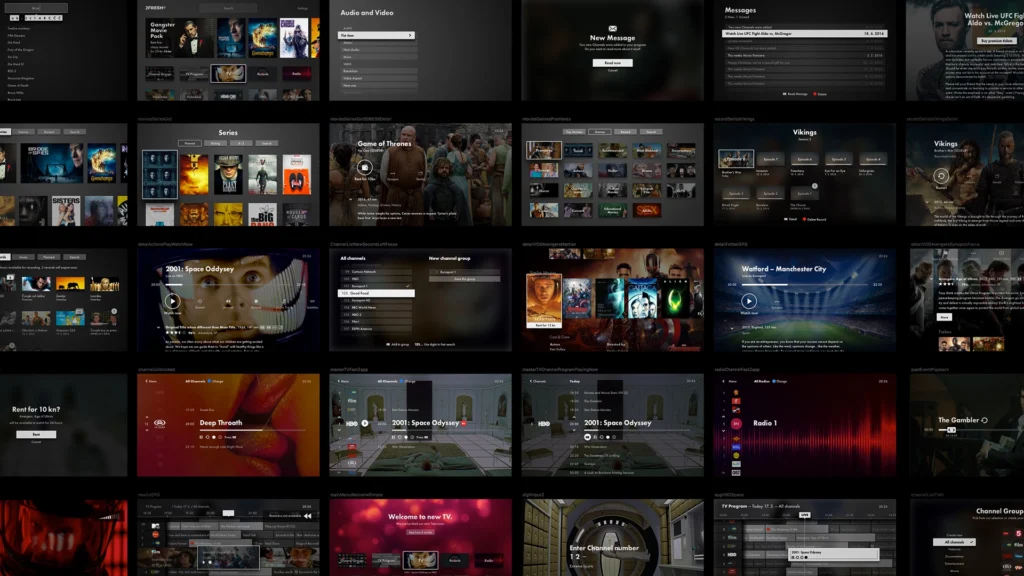Click the HBO channel logo in the channel zapper
Viewport: 1024px width, 576px height.
tap(352, 423)
